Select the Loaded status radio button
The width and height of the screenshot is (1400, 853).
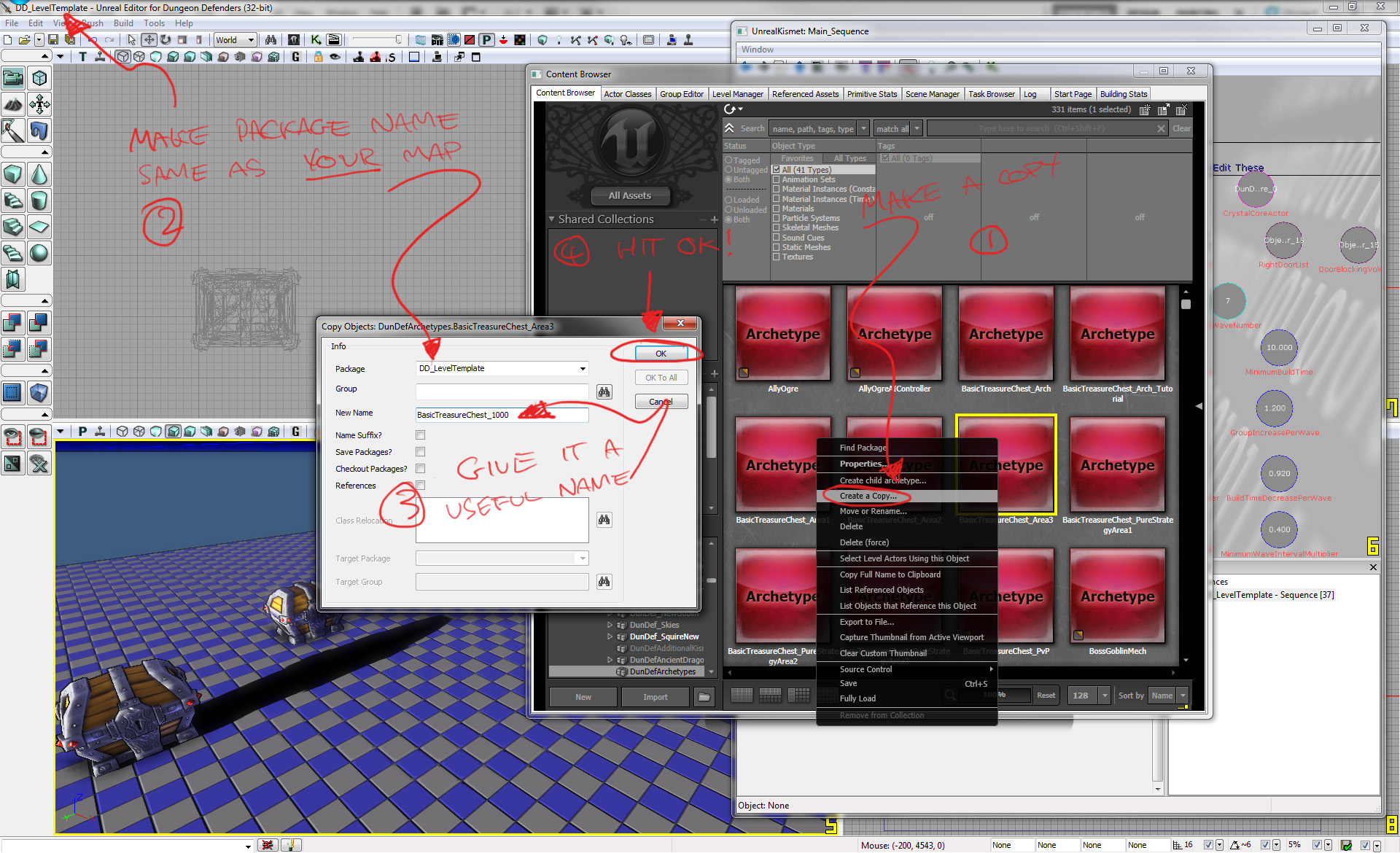(728, 200)
